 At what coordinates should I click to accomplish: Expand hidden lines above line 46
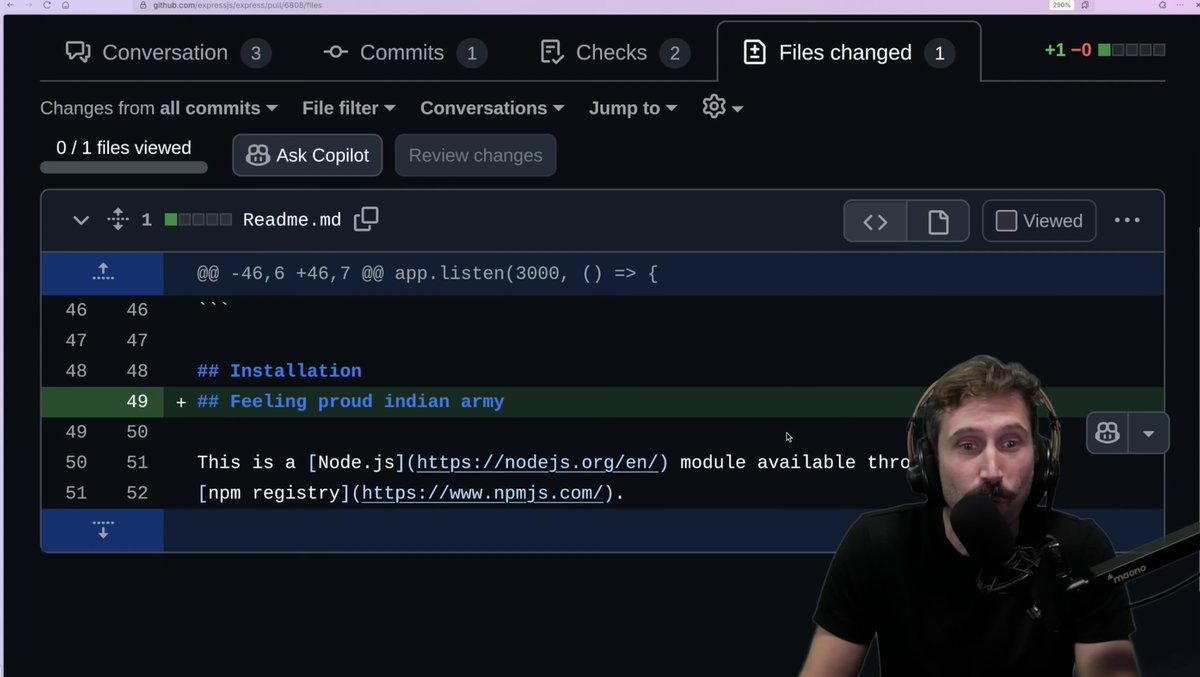103,273
